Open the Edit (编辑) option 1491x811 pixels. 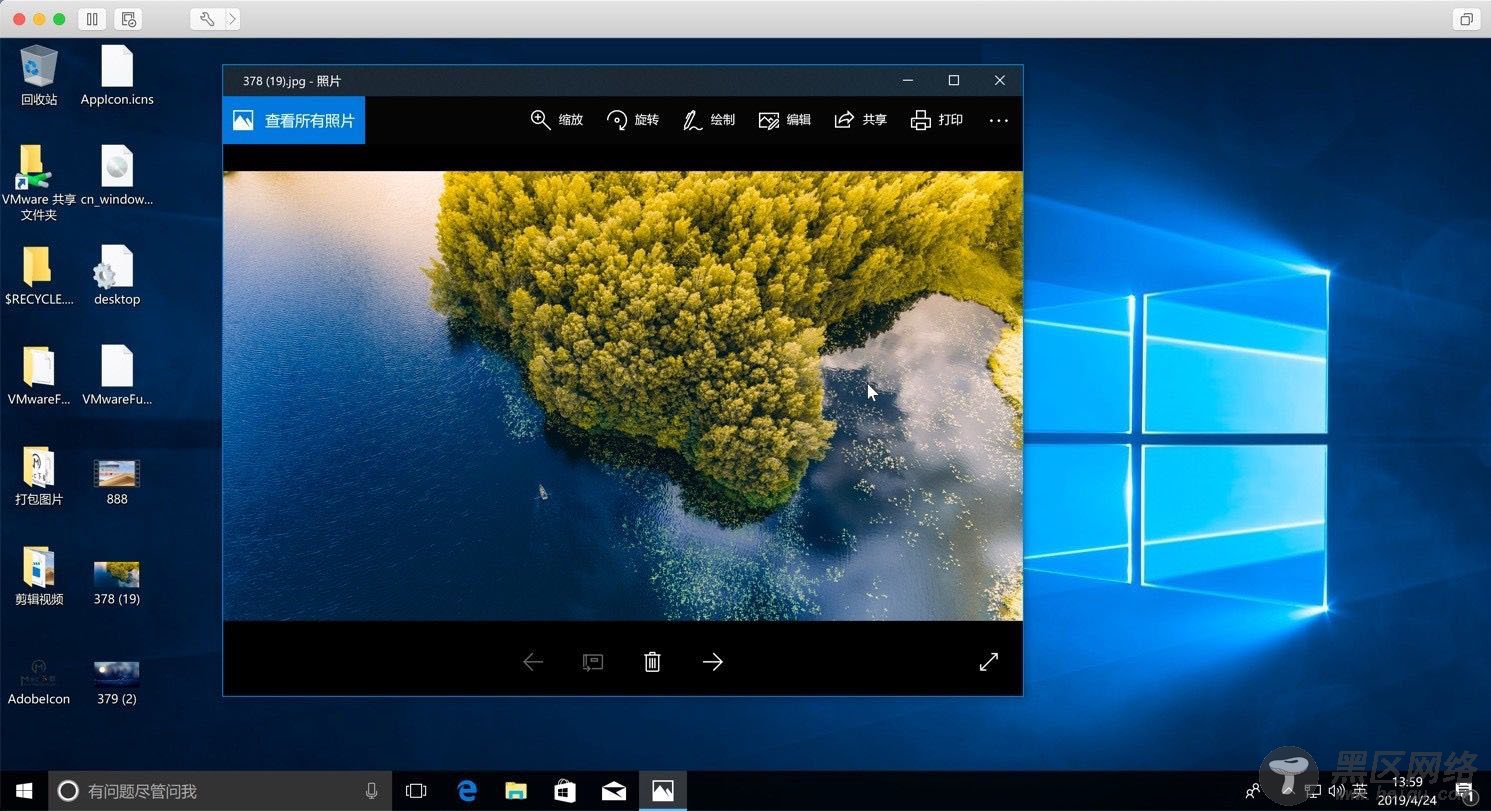(x=785, y=120)
